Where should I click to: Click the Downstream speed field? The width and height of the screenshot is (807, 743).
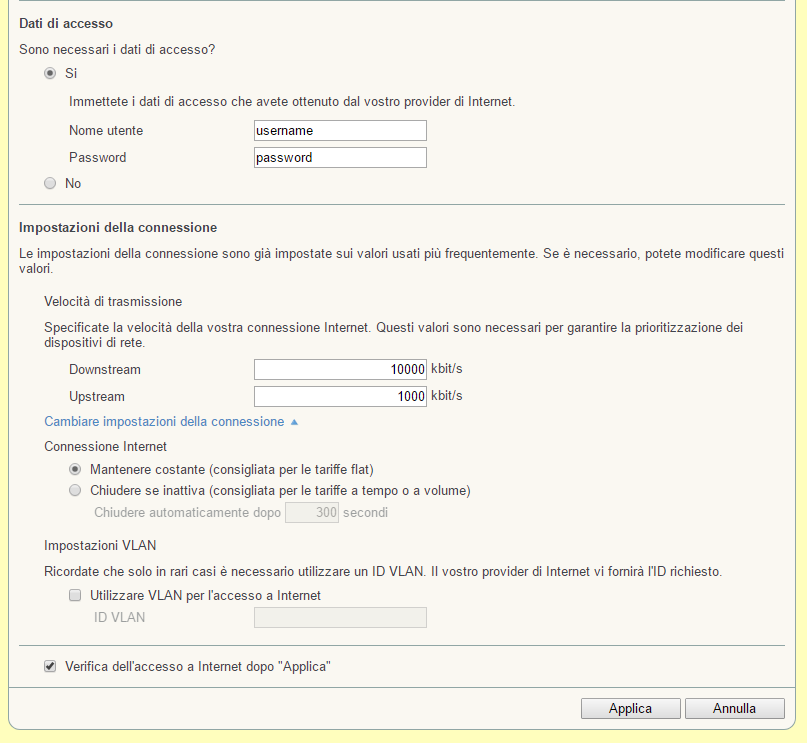[x=340, y=369]
